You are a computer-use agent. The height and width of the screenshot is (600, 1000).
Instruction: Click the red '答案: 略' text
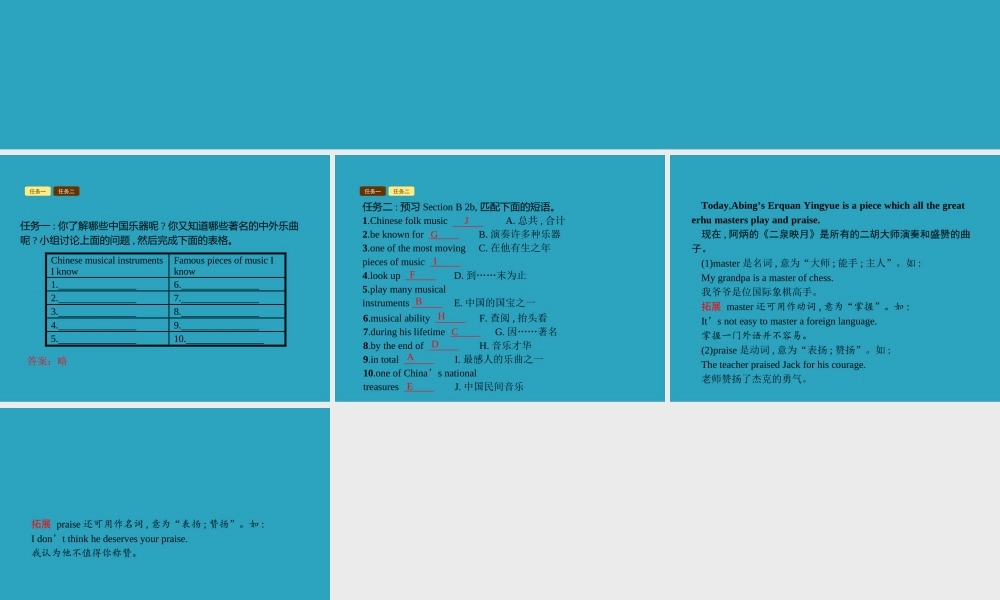[47, 361]
